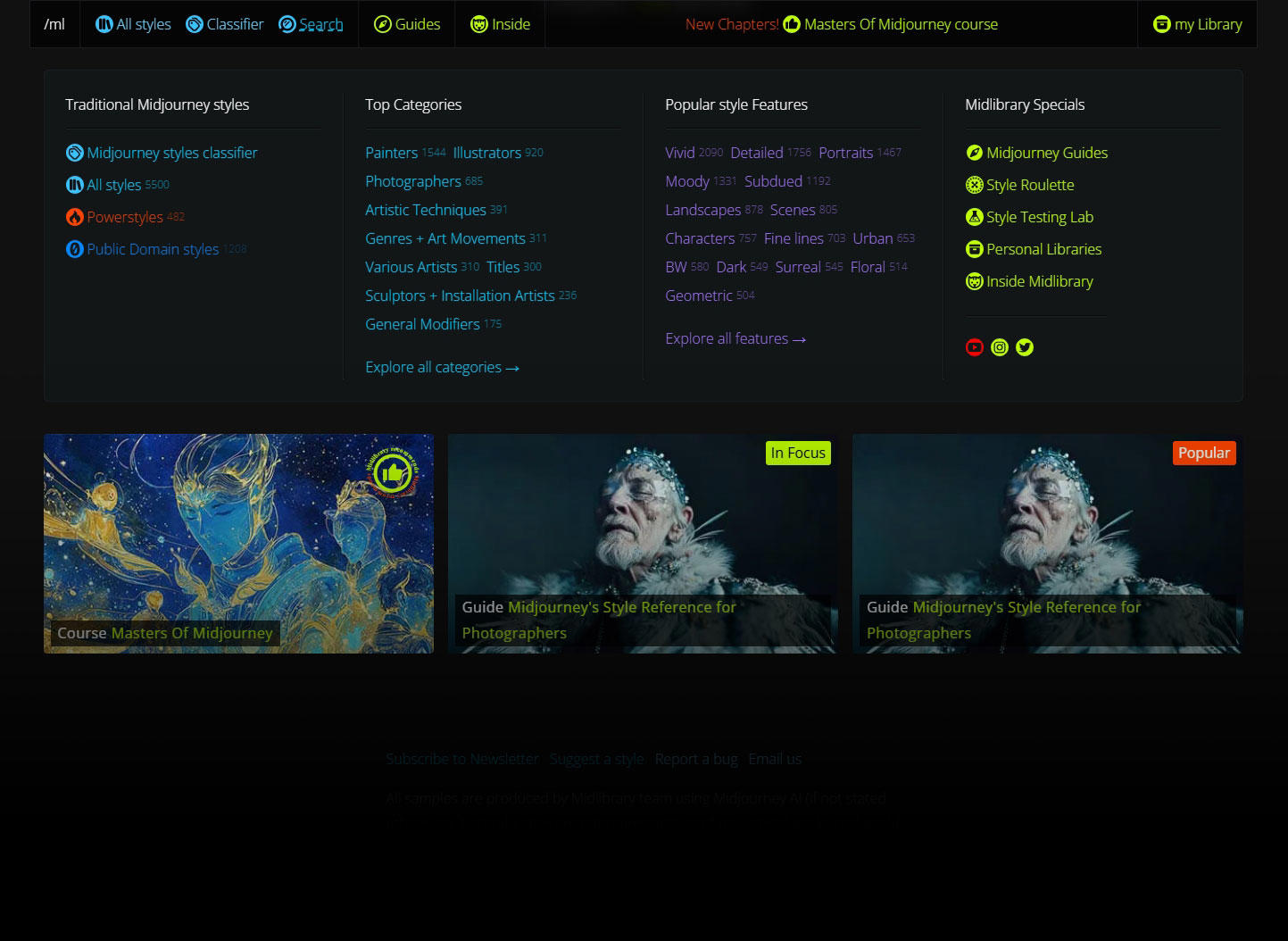Click Explore all features link
The image size is (1288, 941).
point(736,338)
